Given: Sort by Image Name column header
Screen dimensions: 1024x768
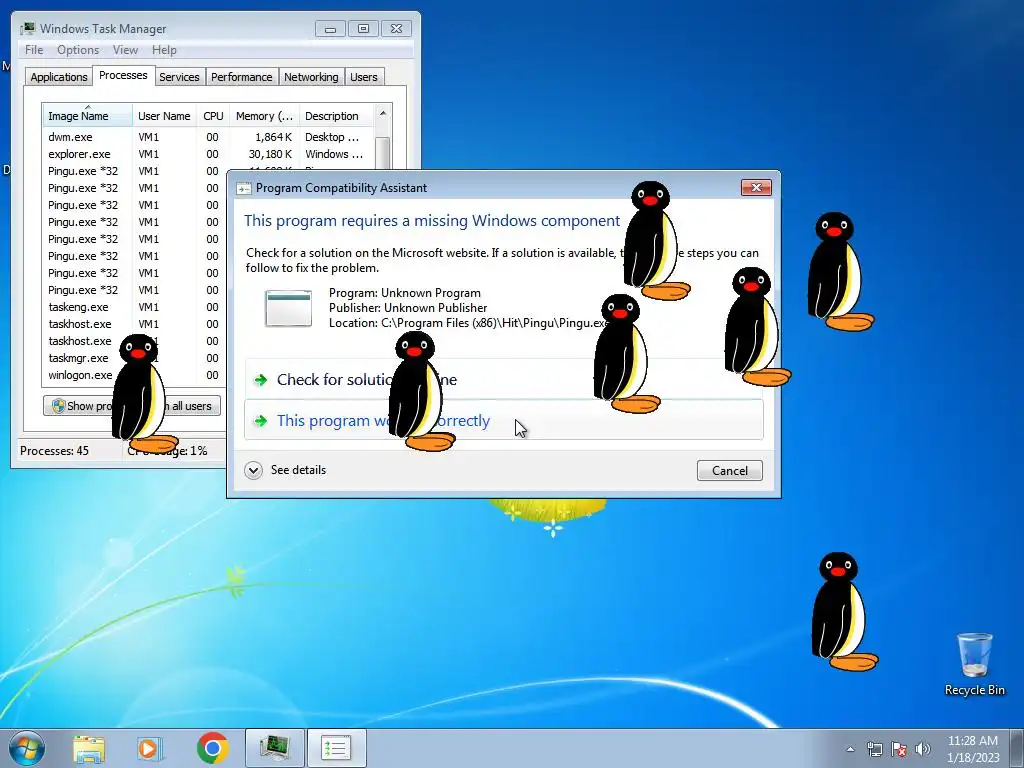Looking at the screenshot, I should (x=88, y=116).
